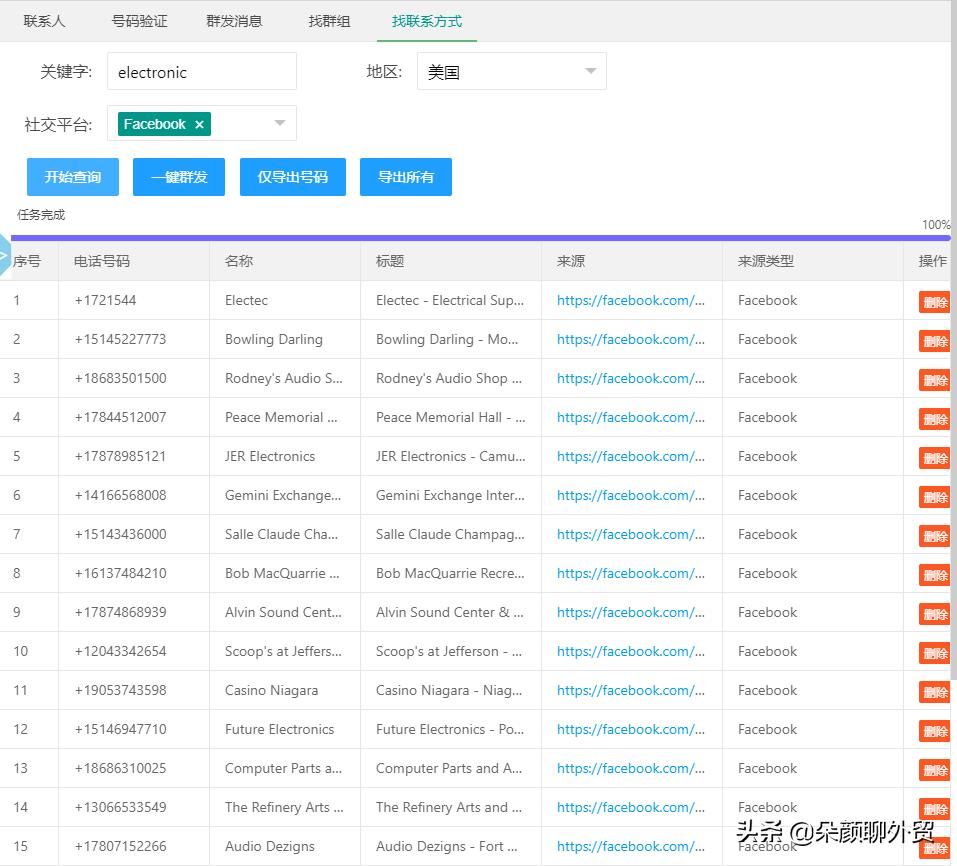
Task: Click the keyword input field containing electronic
Action: click(201, 72)
